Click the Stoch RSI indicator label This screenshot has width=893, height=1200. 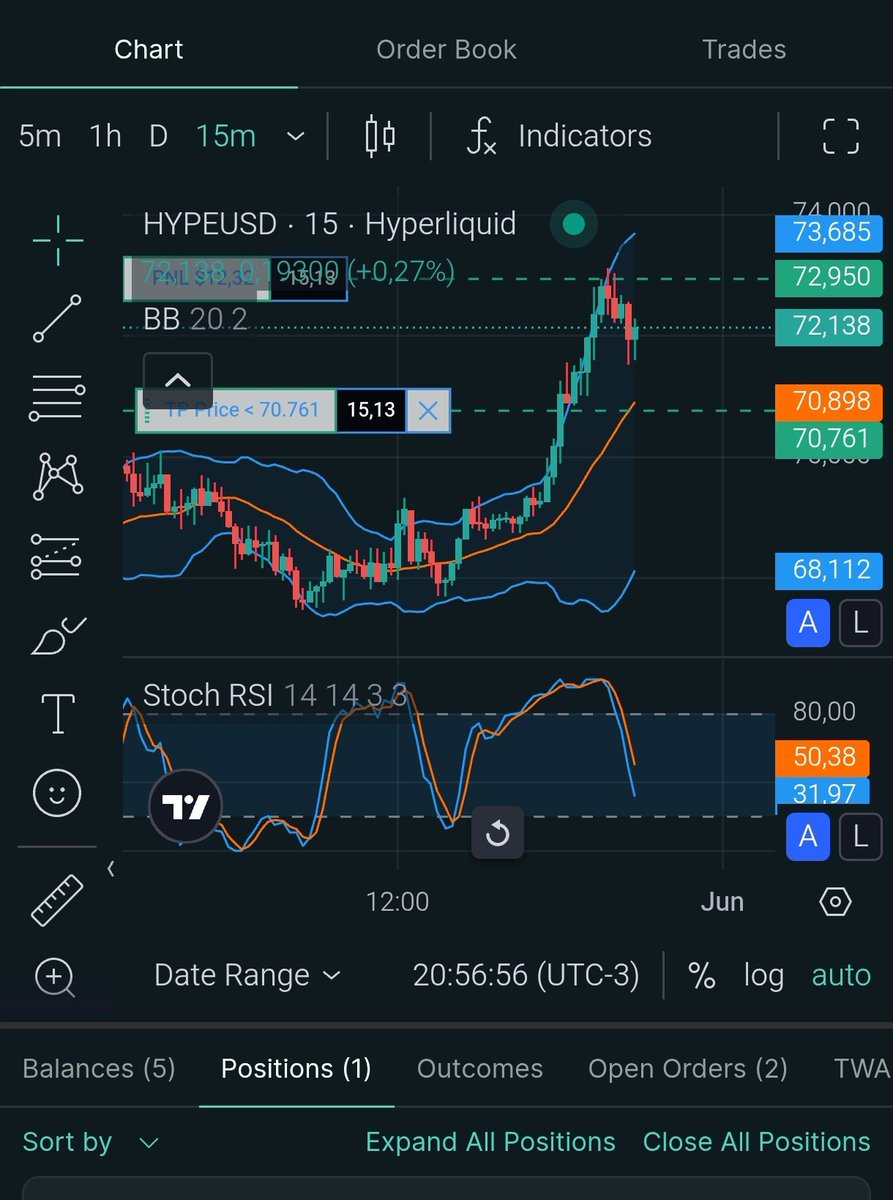[275, 695]
